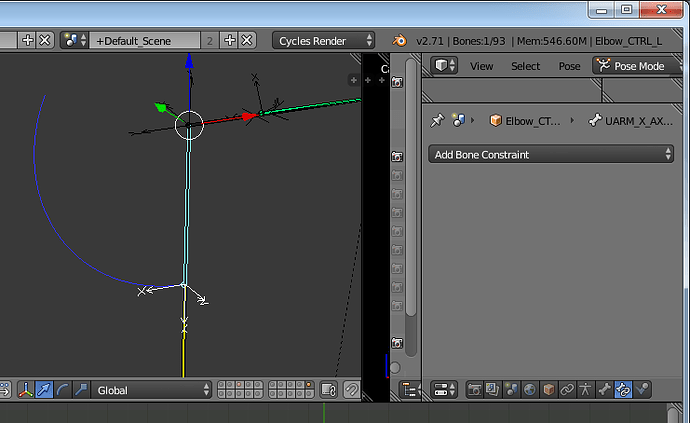
Task: Open the Cycles Render engine dropdown
Action: (x=323, y=40)
